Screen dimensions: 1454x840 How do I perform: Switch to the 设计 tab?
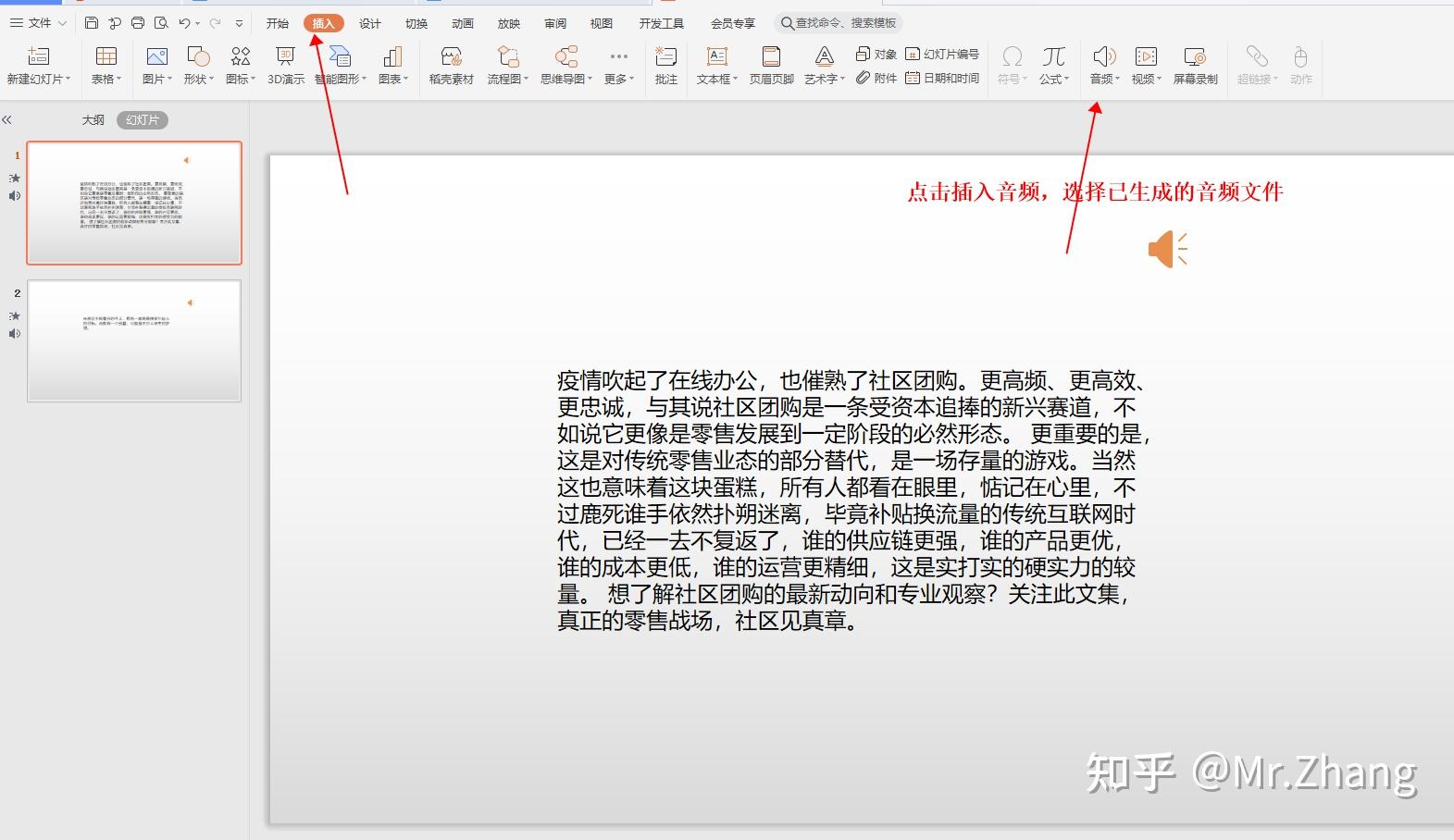point(370,23)
